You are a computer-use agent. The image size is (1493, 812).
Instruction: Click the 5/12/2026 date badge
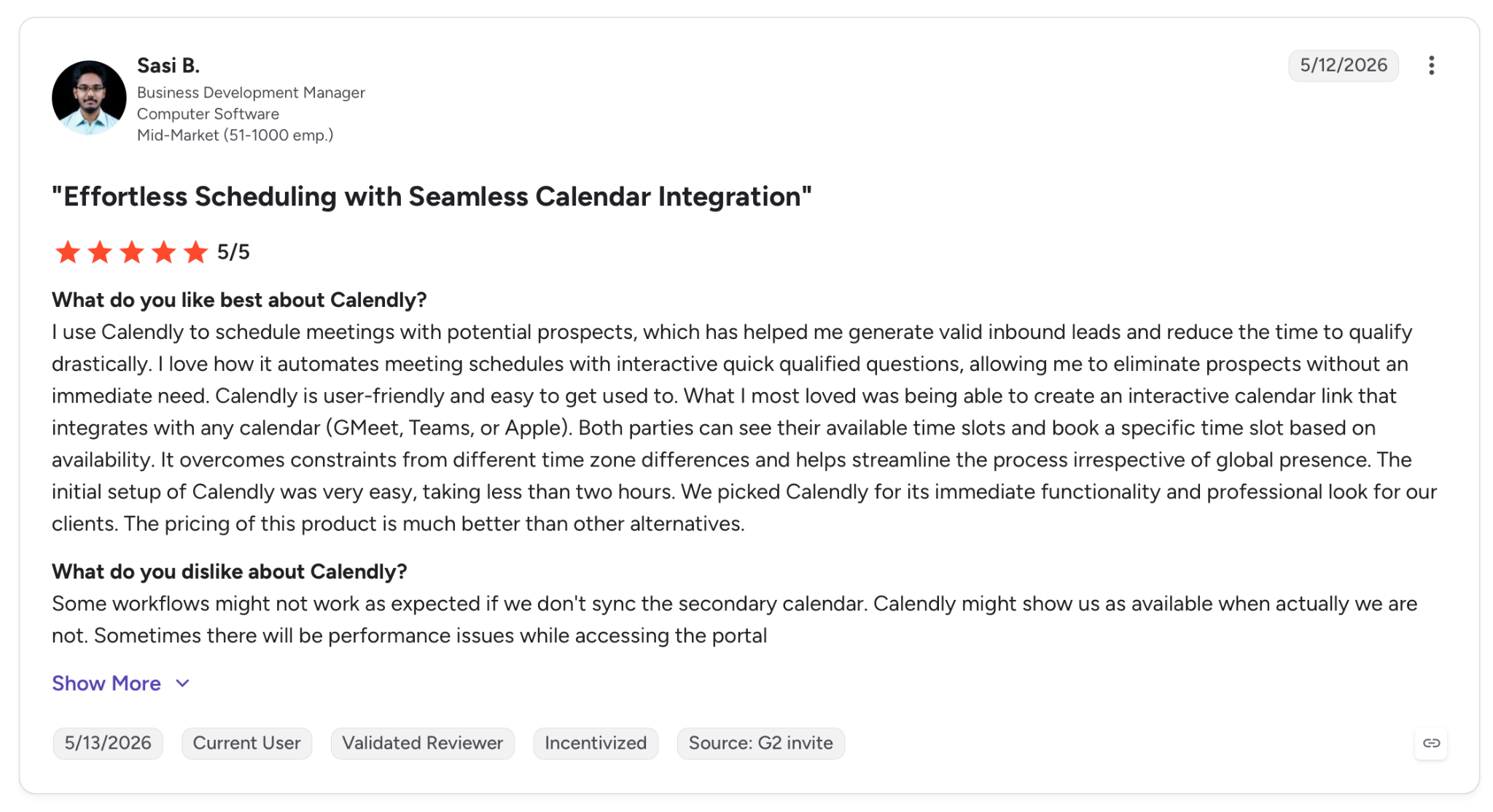pos(1344,66)
